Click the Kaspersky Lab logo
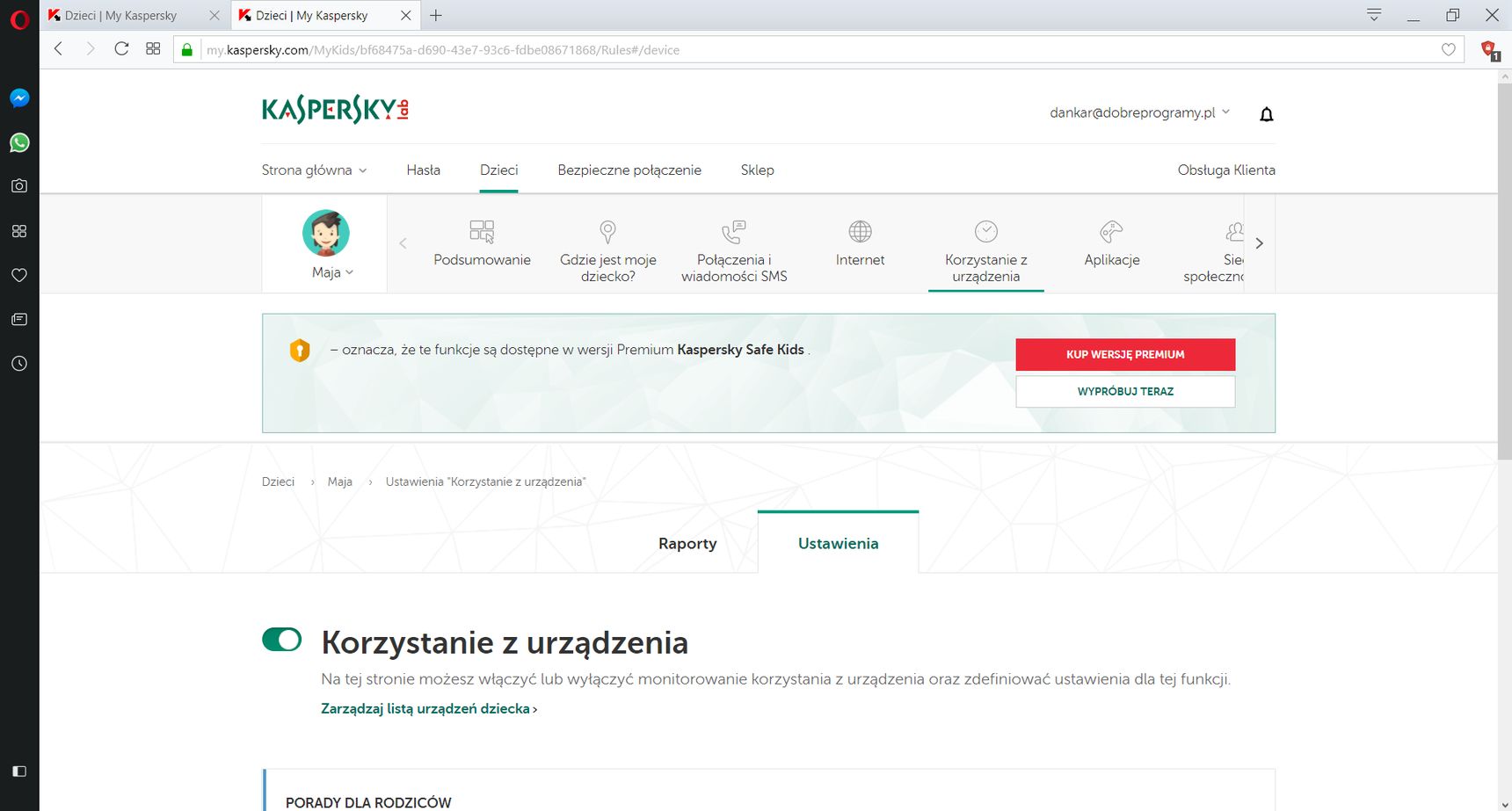Viewport: 1512px width, 811px height. 335,110
